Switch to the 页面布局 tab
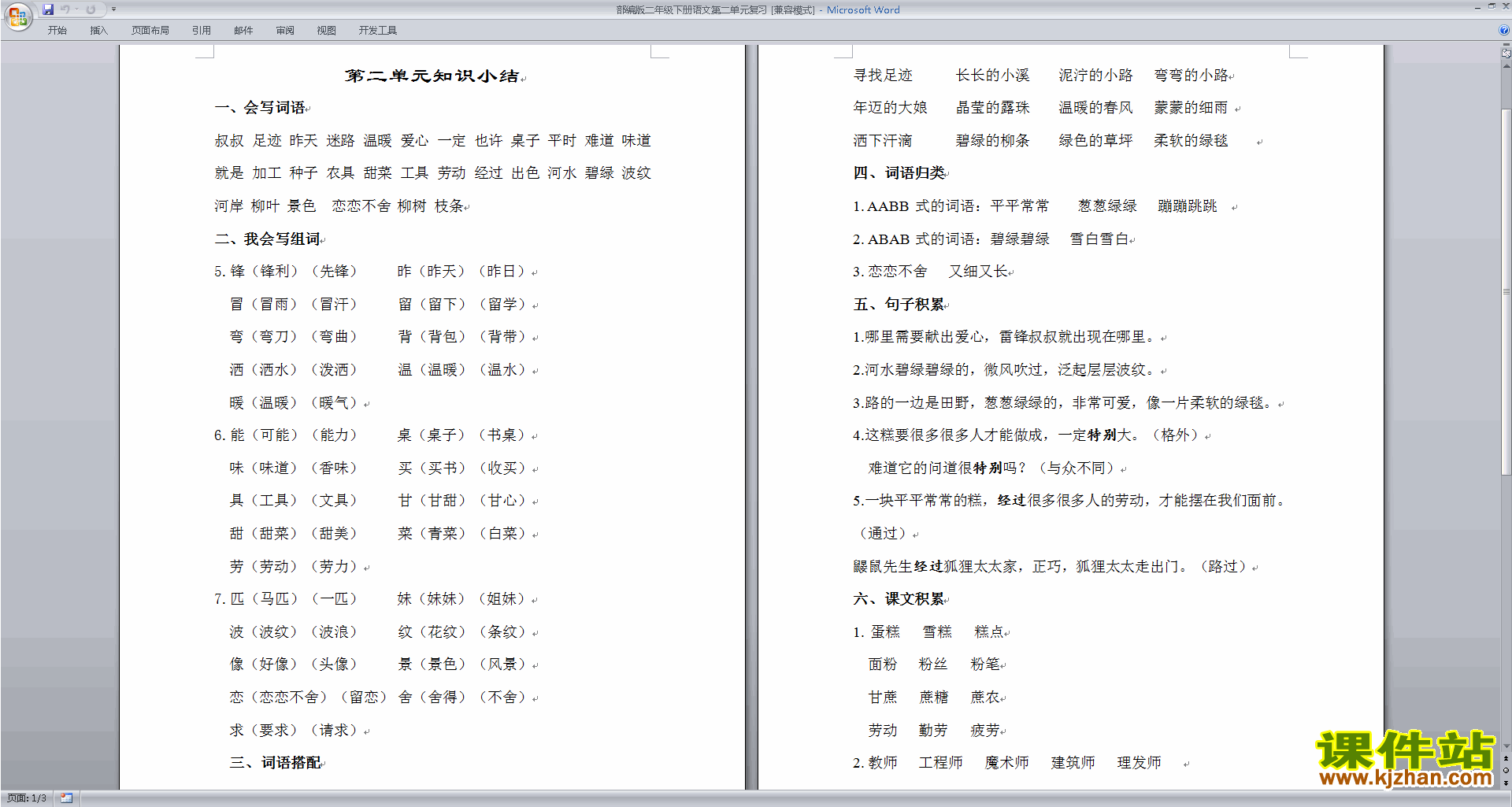 [150, 30]
